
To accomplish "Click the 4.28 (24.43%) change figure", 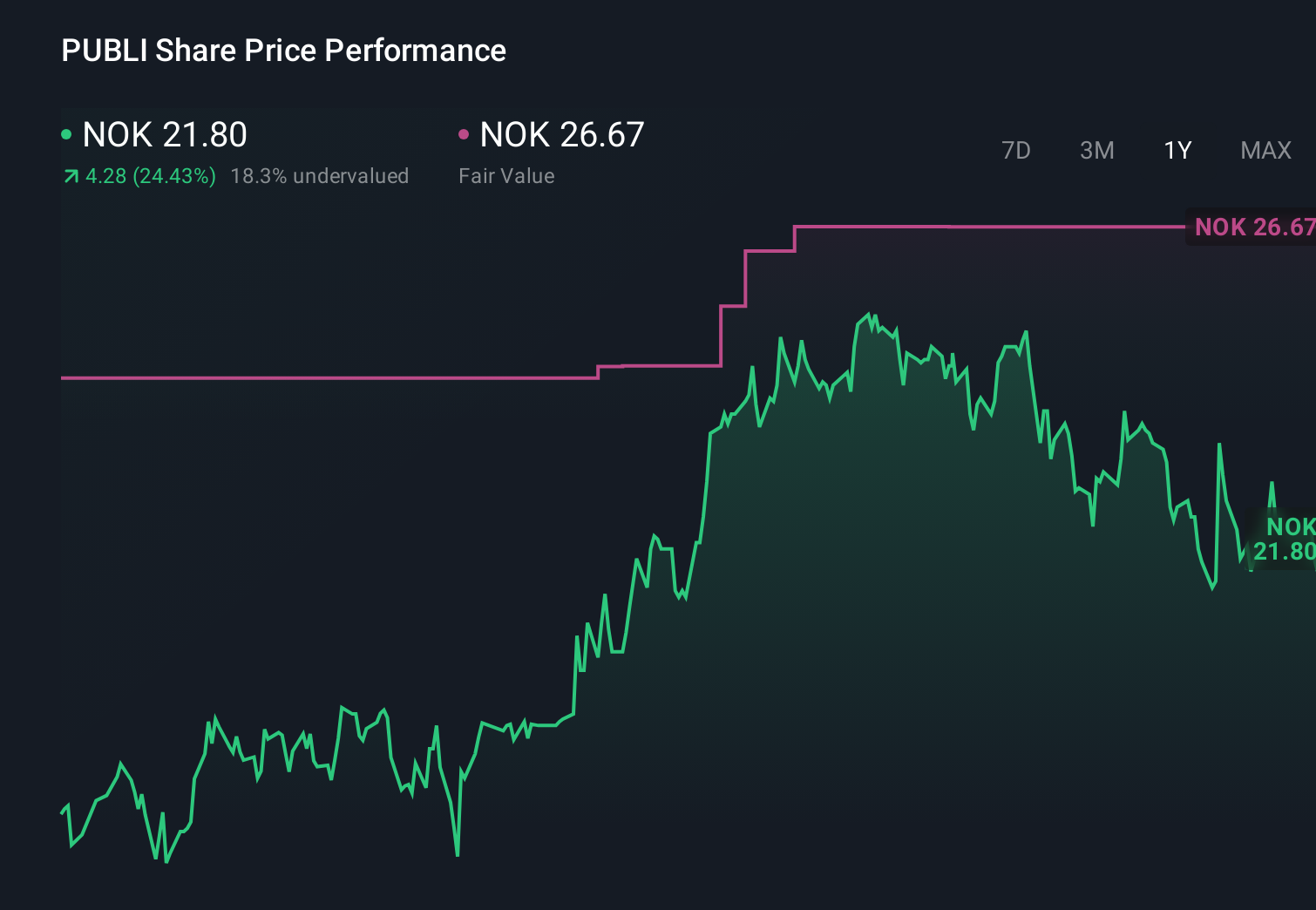I will [x=150, y=175].
